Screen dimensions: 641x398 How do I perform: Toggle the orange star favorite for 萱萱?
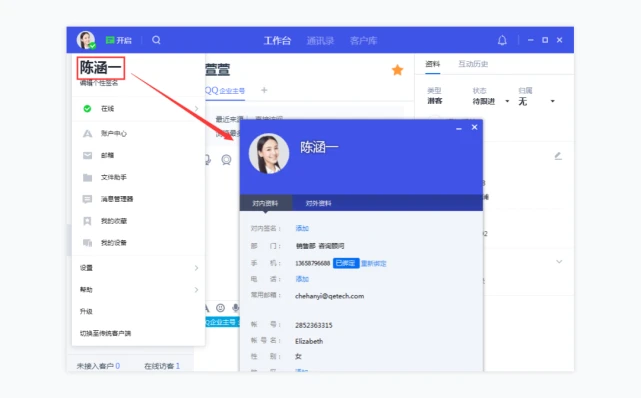click(397, 70)
